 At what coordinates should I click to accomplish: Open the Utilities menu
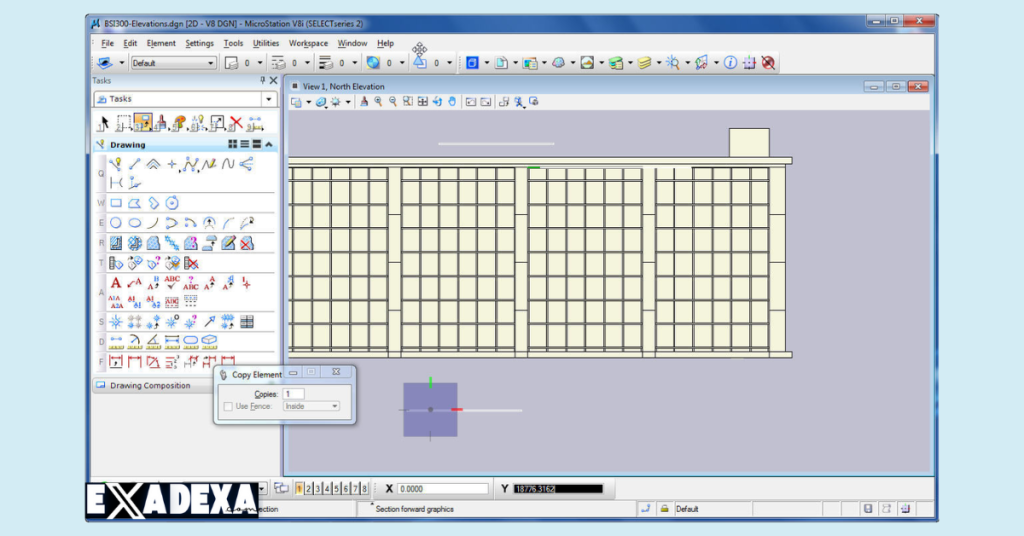pos(265,43)
